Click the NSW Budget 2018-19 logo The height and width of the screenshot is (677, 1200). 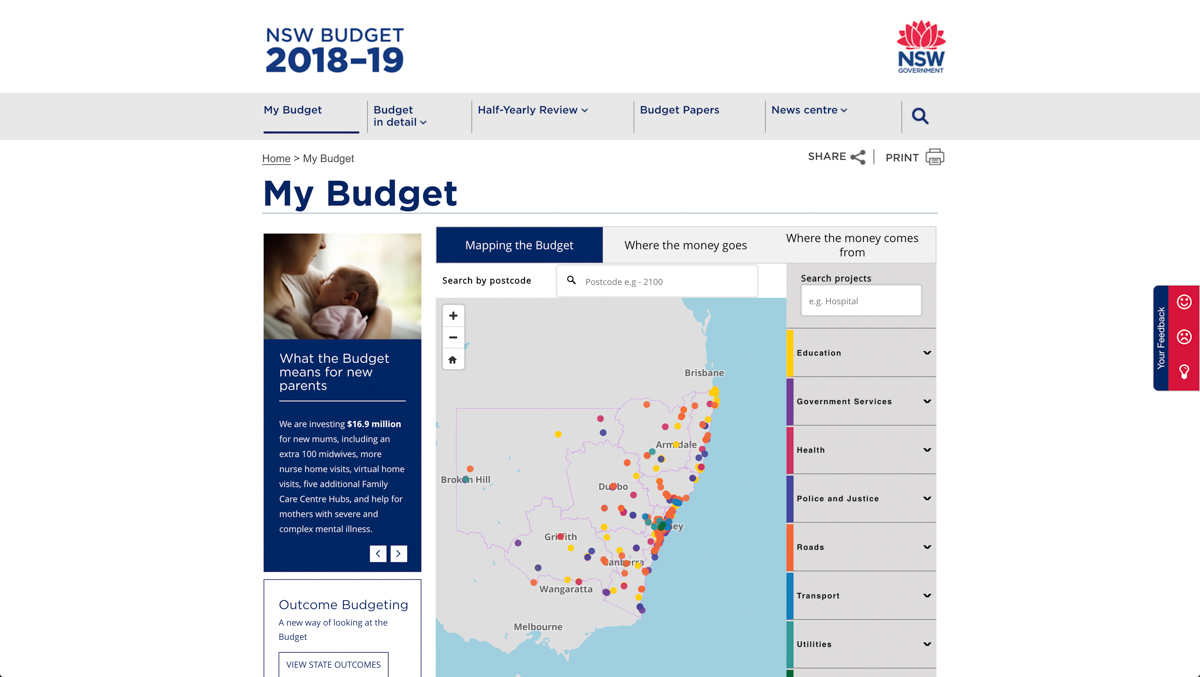coord(335,50)
